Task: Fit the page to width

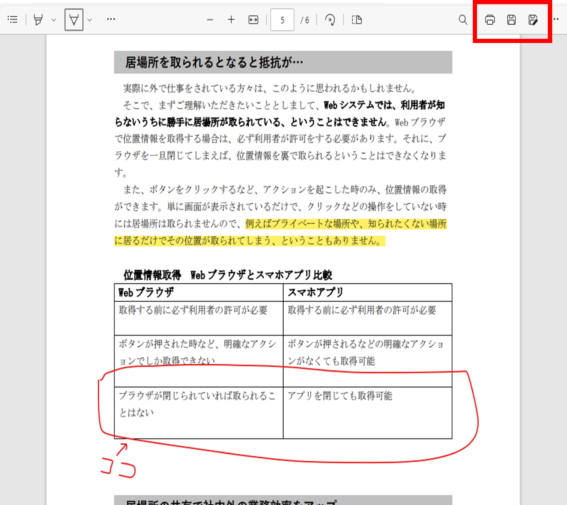Action: click(x=253, y=20)
